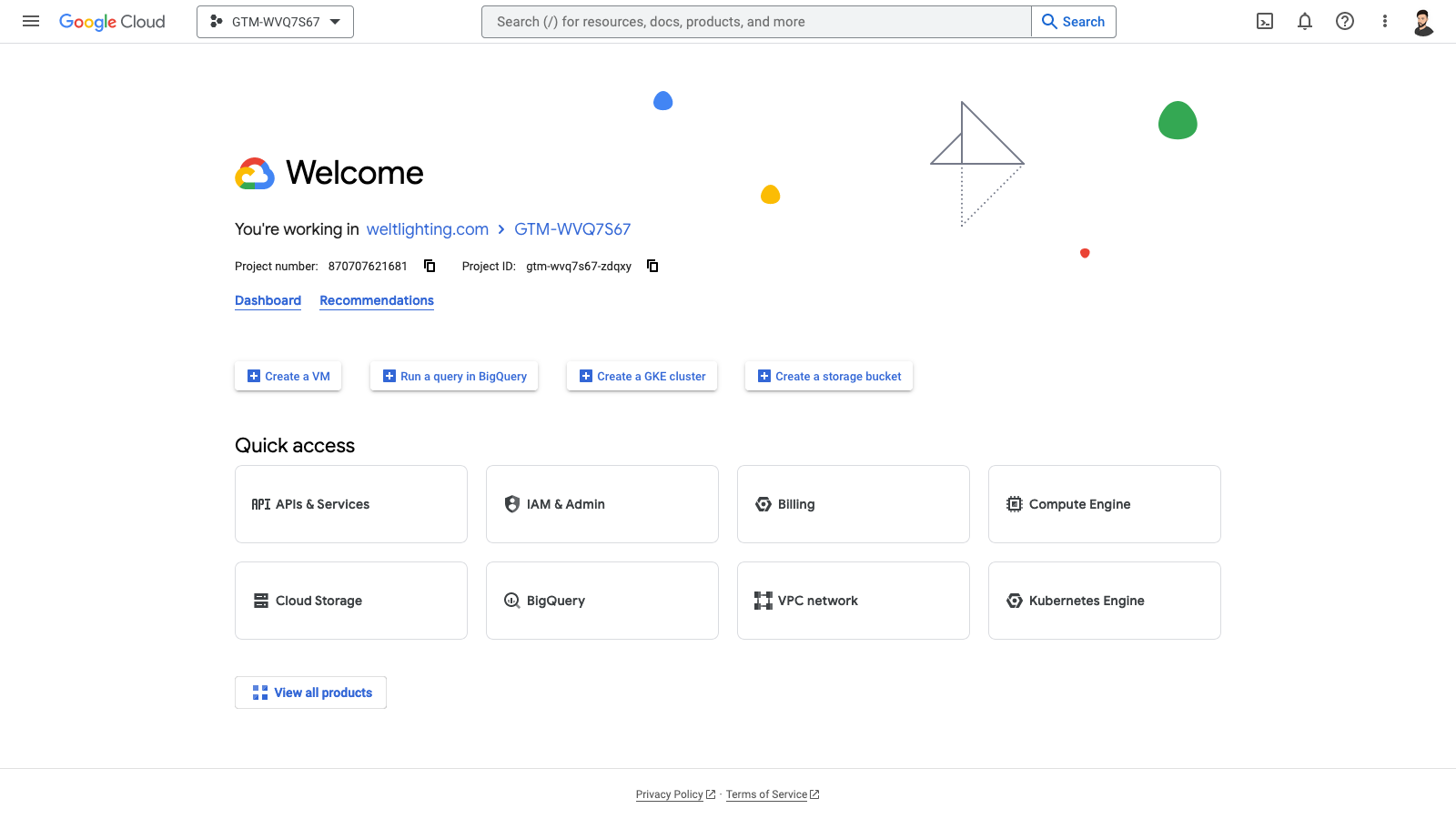This screenshot has width=1456, height=819.
Task: Click View all products button
Action: tap(310, 693)
